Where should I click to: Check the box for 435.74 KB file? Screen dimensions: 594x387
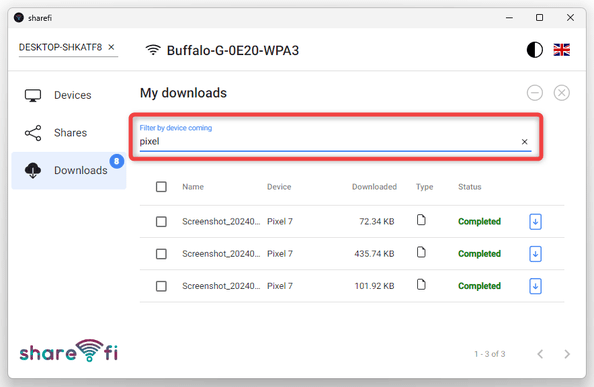pos(161,254)
